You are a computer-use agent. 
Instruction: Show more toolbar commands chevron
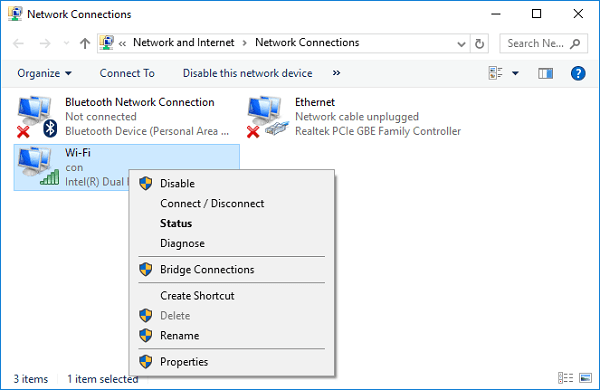pyautogui.click(x=336, y=73)
